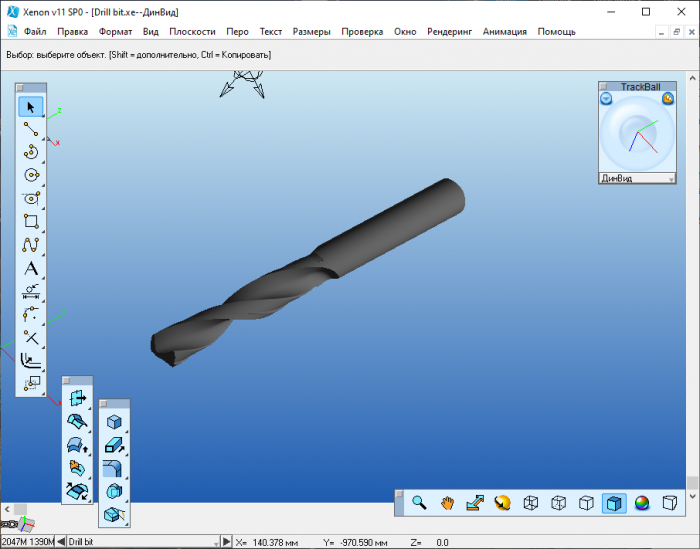Screen dimensions: 700x549
Task: Click the zoom magnifier icon
Action: [x=420, y=503]
